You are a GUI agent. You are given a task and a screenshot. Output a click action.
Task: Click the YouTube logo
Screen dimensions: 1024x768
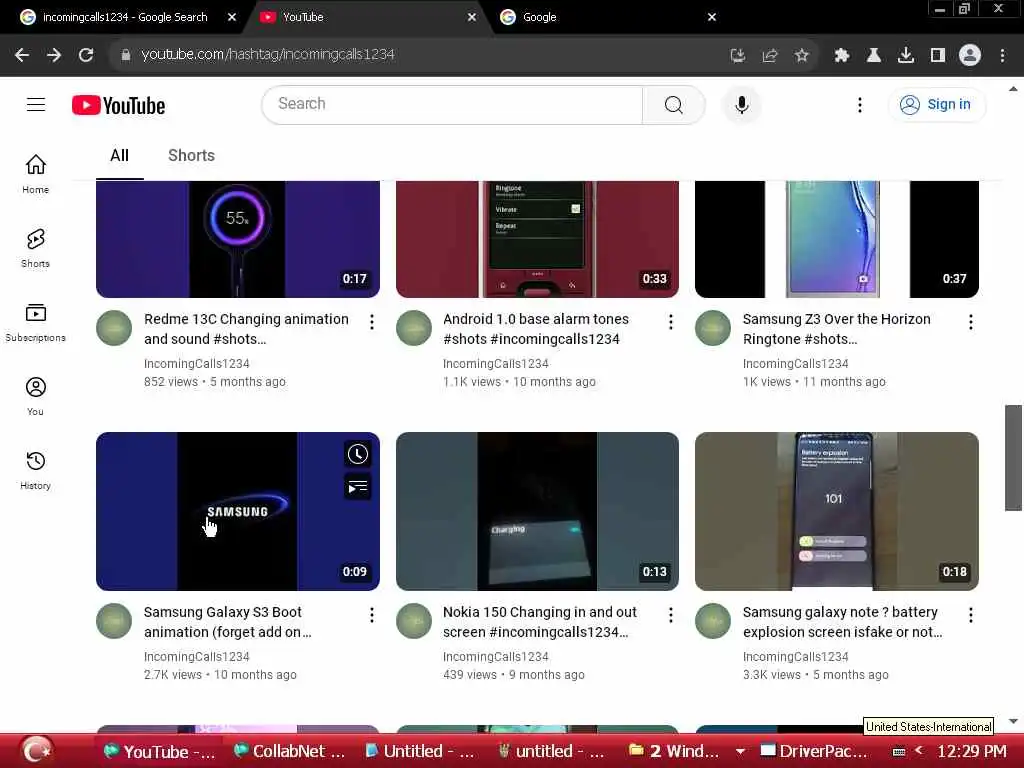(119, 105)
